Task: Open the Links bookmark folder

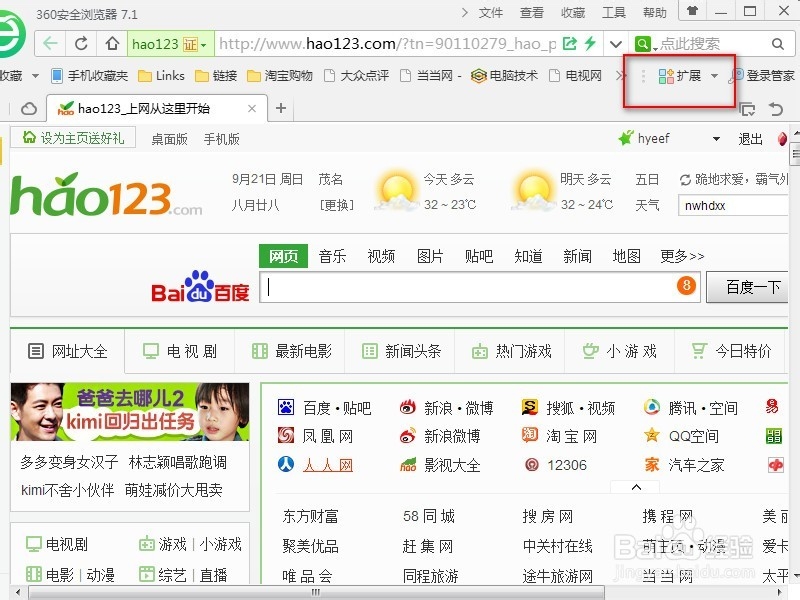Action: point(162,76)
